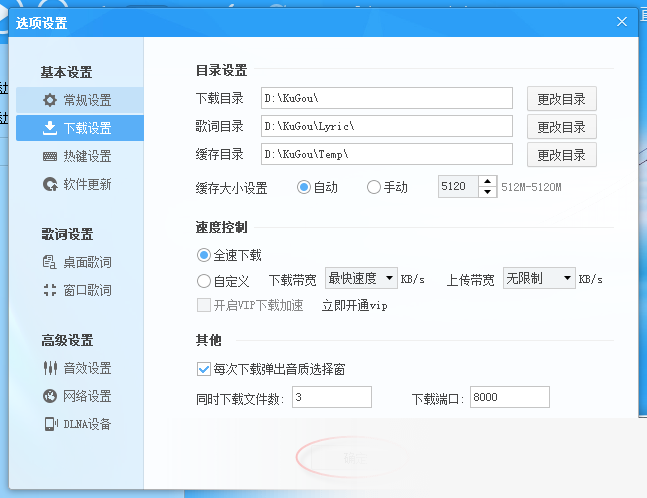Click 更改目录 for 歌词目录
Image resolution: width=647 pixels, height=498 pixels.
coord(562,127)
